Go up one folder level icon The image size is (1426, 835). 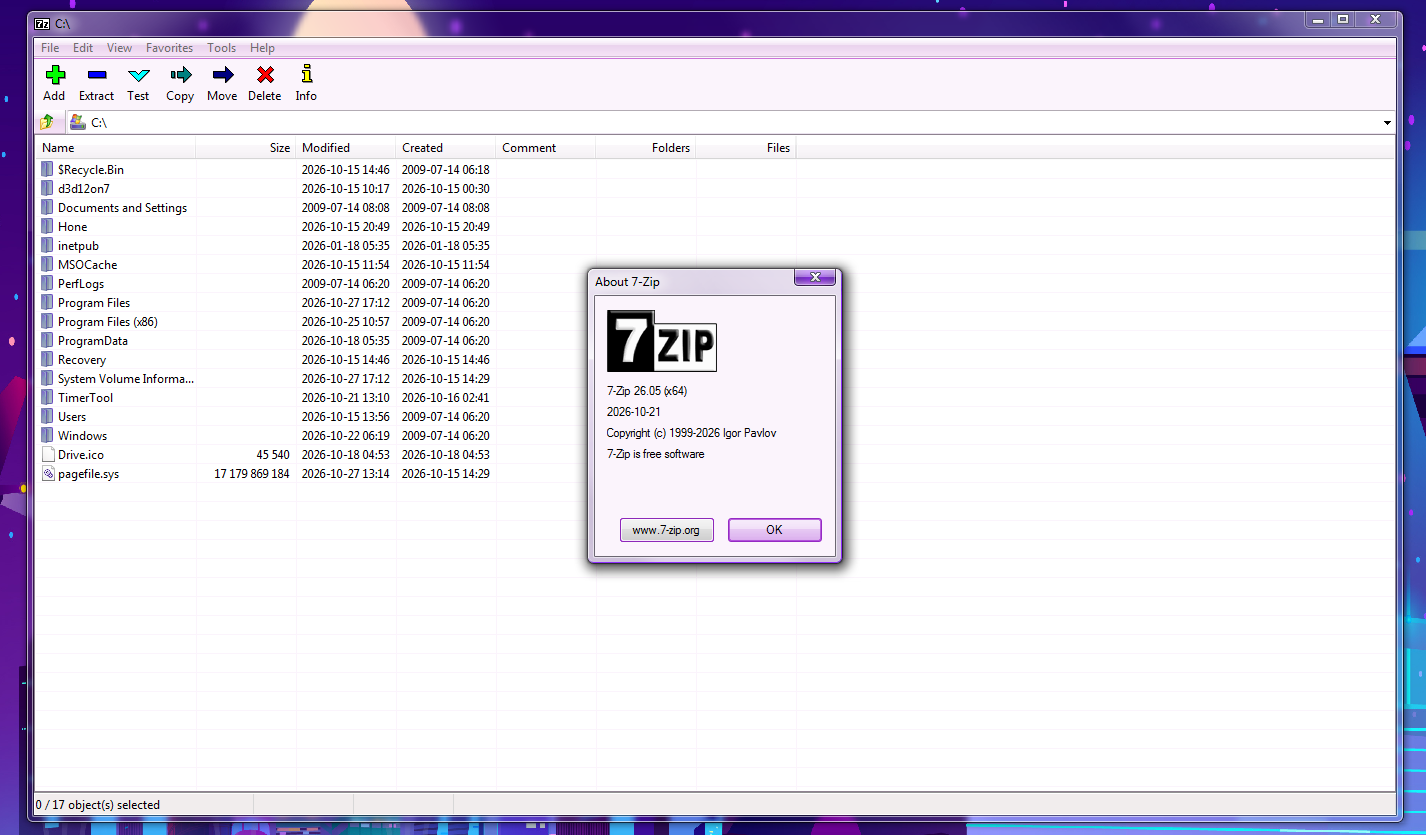(x=47, y=122)
